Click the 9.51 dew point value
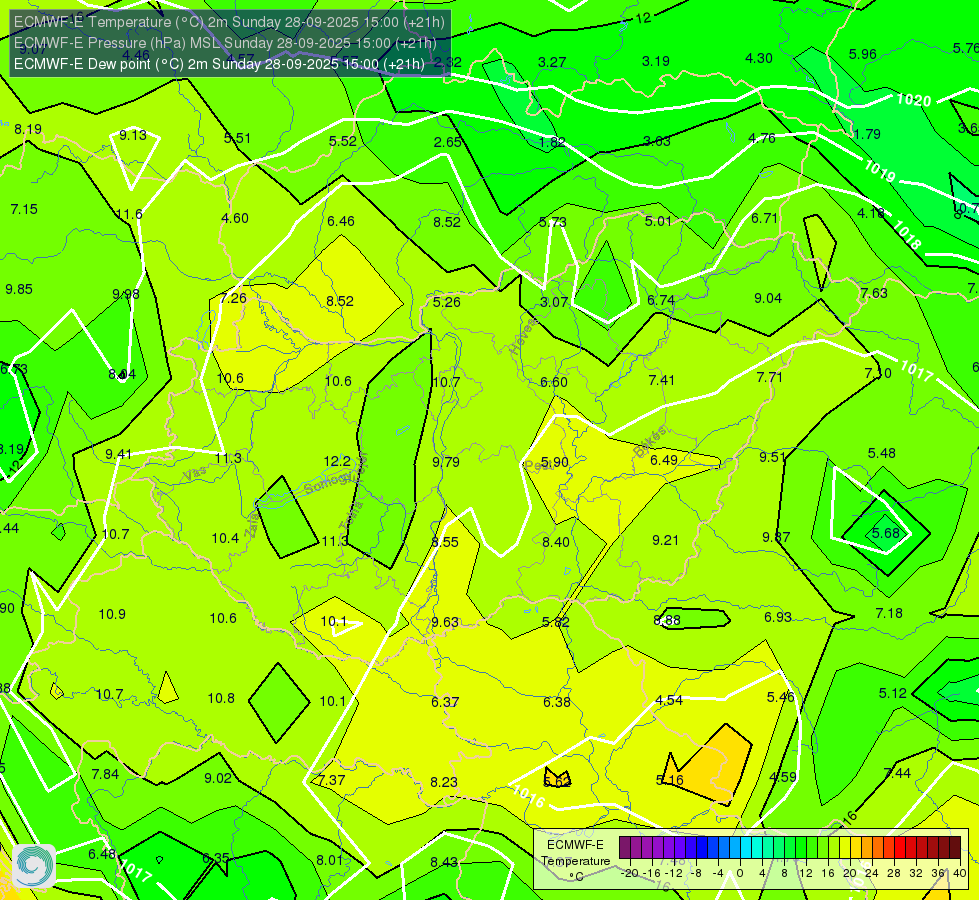 772,457
